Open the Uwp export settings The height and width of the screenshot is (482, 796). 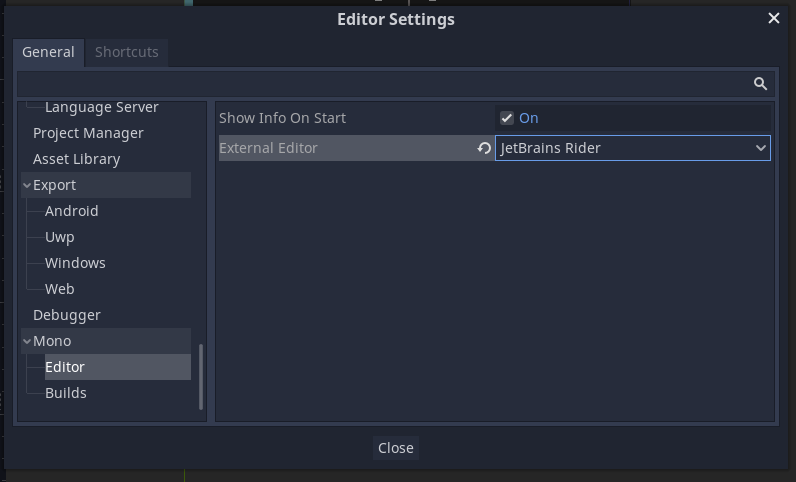click(59, 237)
